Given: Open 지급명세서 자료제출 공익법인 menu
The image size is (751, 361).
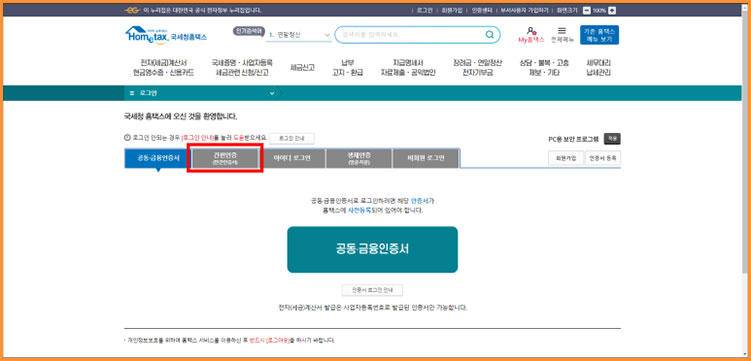Looking at the screenshot, I should tap(408, 68).
